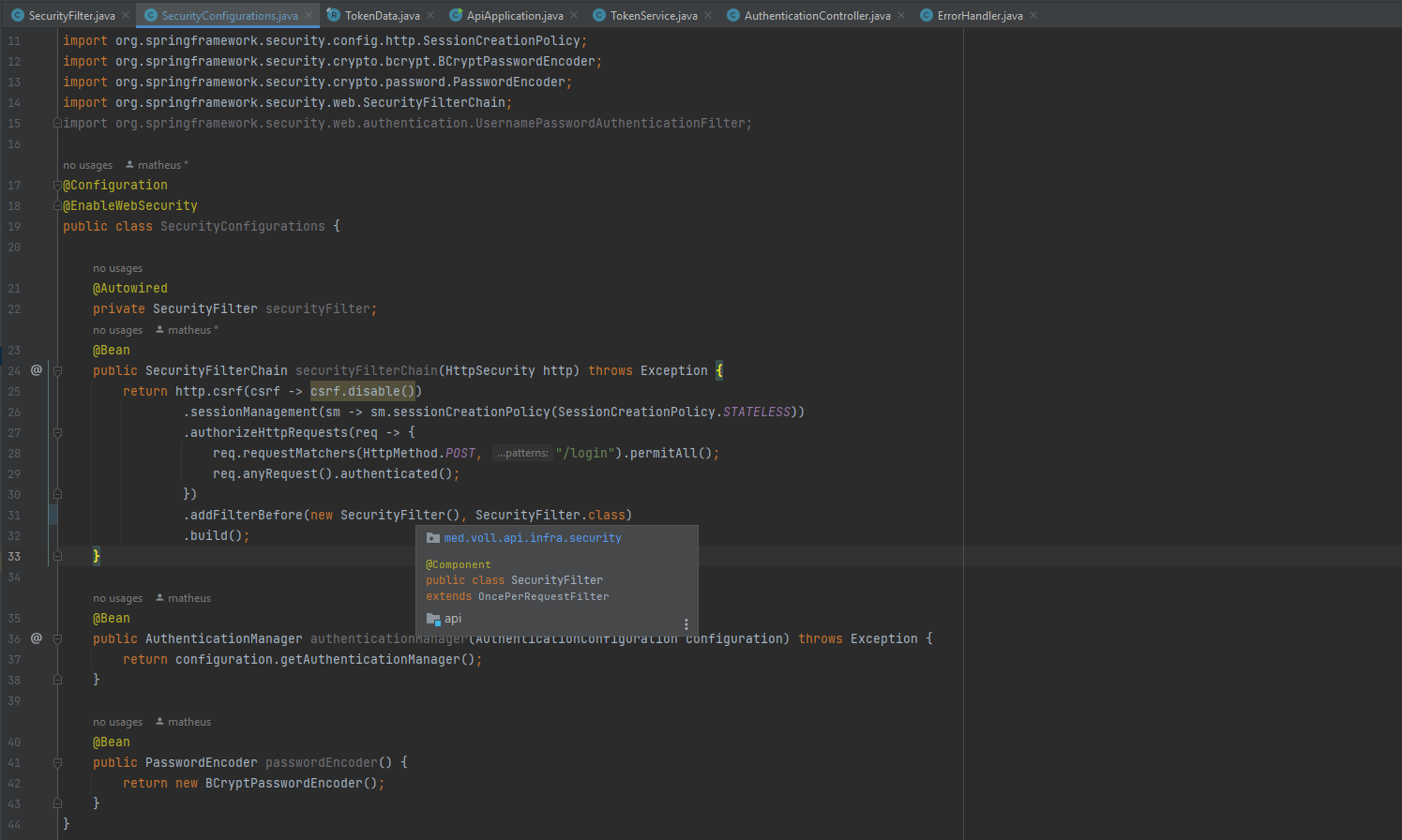Open the med.voll.api.infra.security package link

point(533,538)
